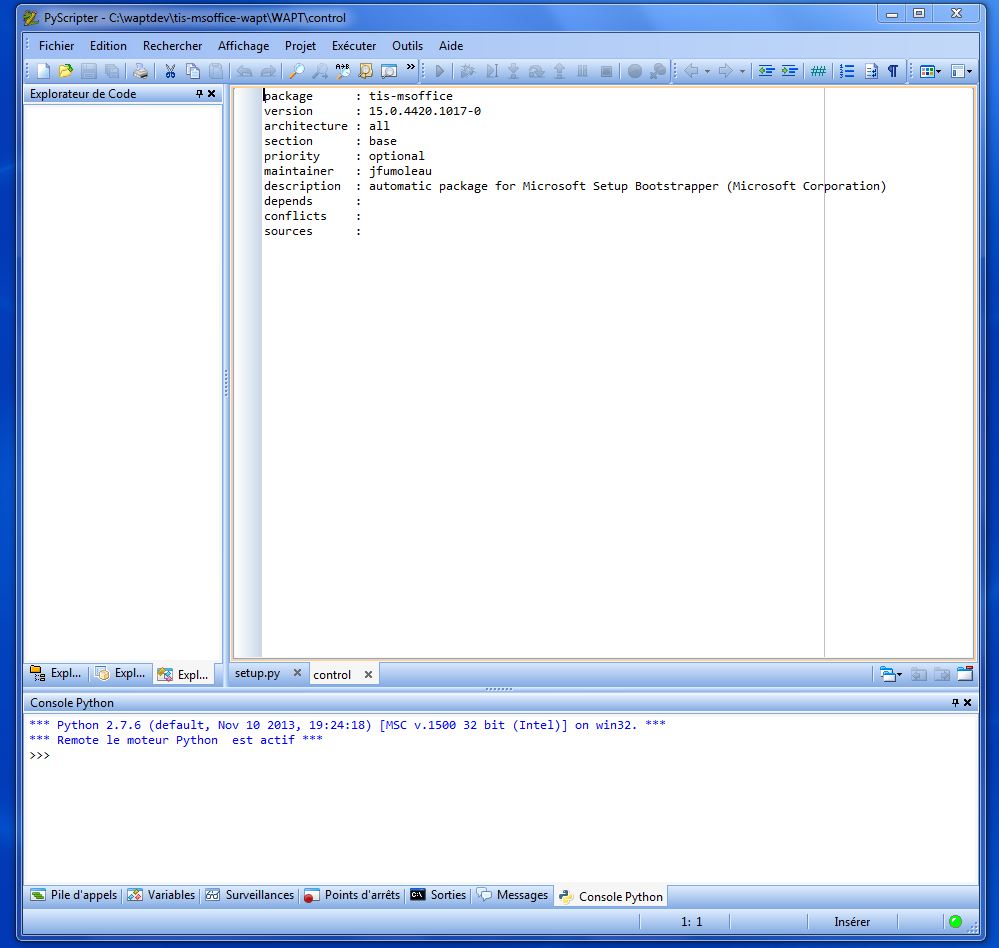Open the back navigation arrow dropdown
The width and height of the screenshot is (999, 948).
click(x=707, y=71)
